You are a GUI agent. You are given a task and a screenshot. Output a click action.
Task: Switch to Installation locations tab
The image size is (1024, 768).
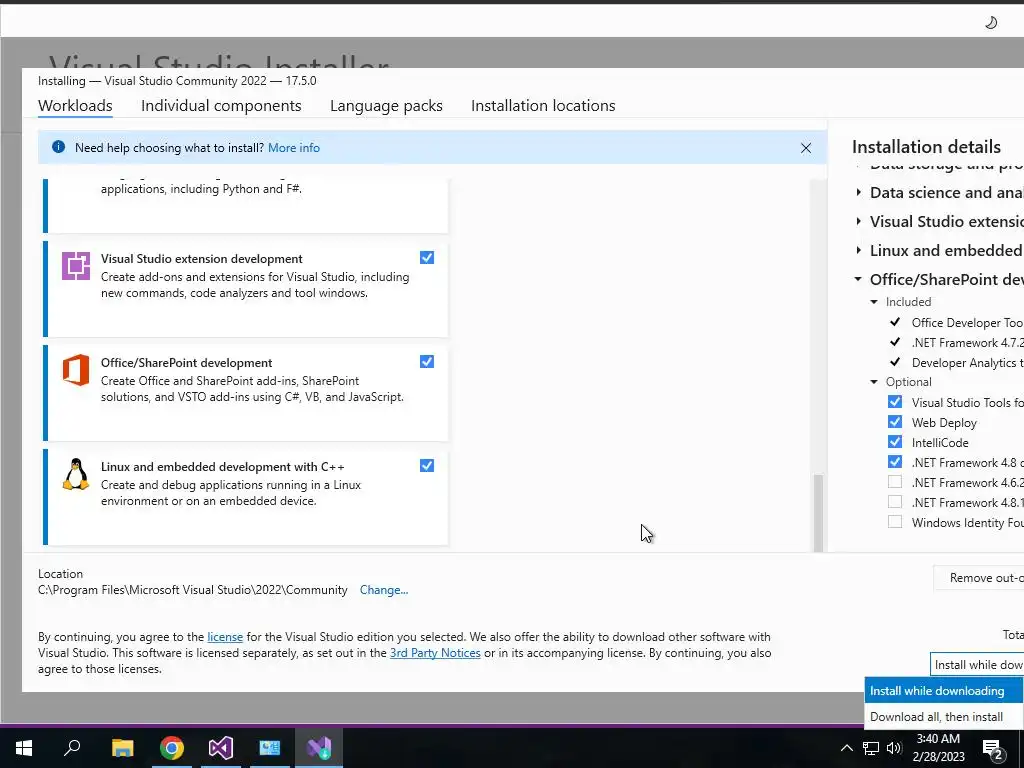pyautogui.click(x=543, y=105)
